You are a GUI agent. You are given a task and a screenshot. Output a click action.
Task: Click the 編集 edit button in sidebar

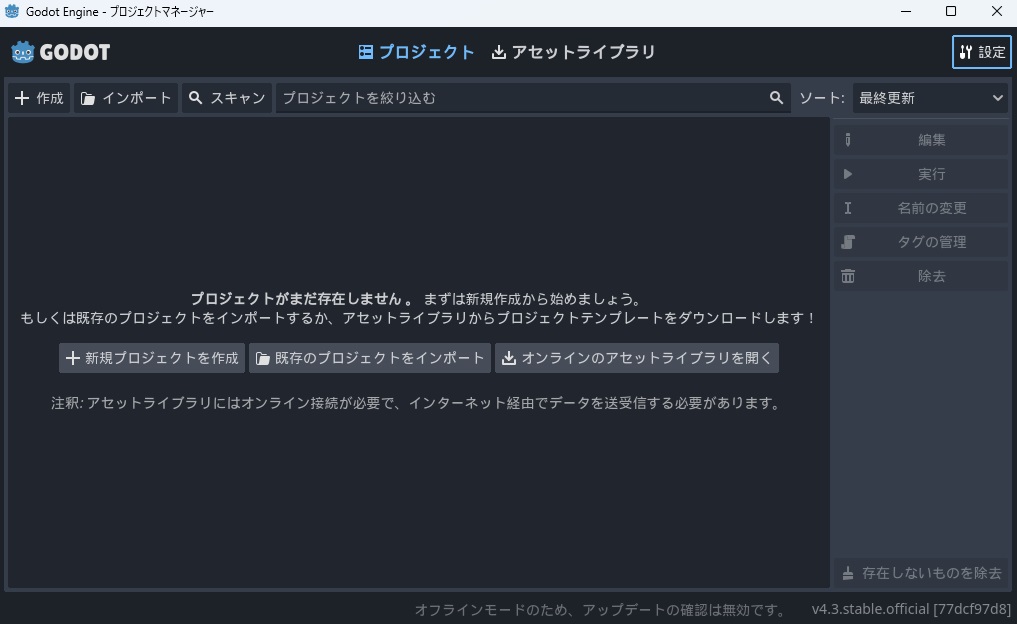click(921, 140)
